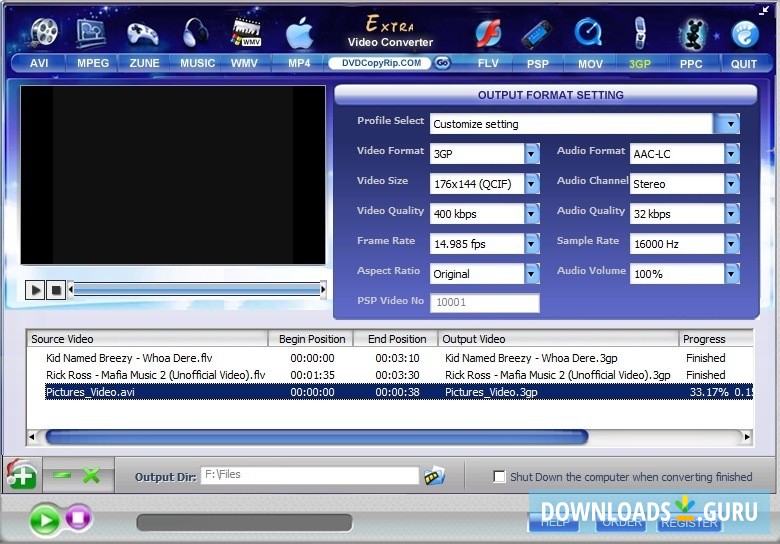Start conversion with the green play button
The image size is (780, 544).
click(x=45, y=520)
